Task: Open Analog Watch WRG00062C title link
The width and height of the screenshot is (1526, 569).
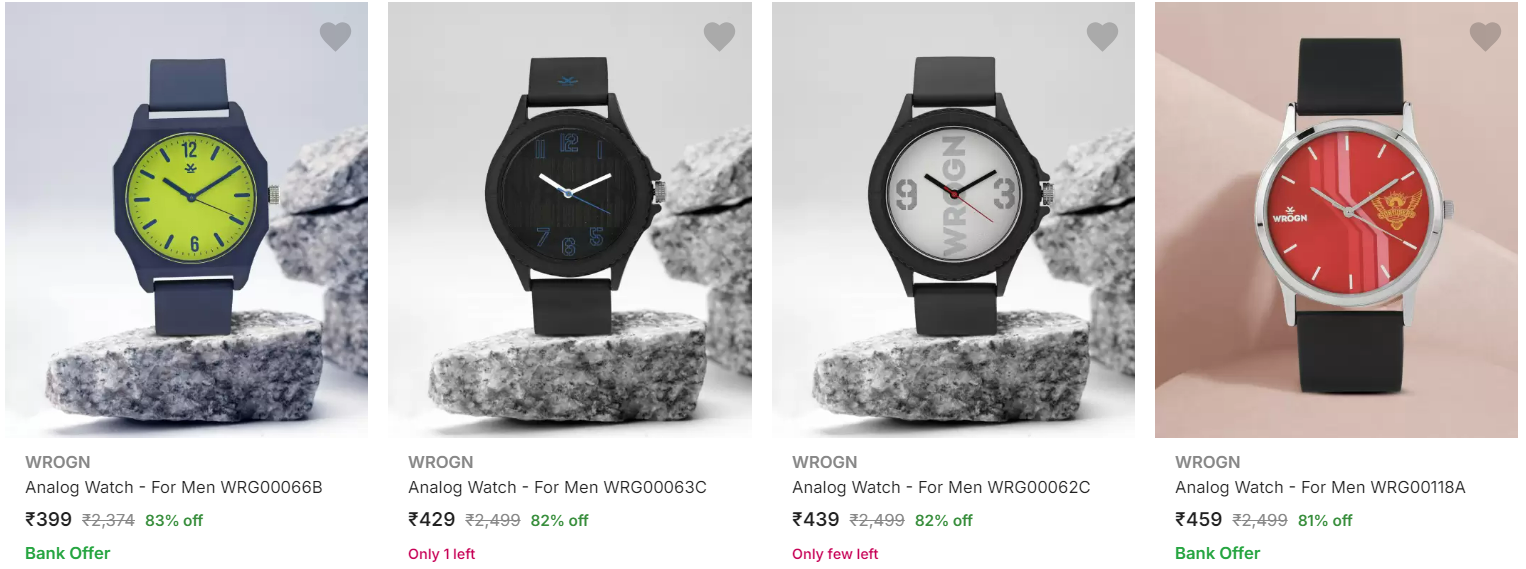Action: coord(941,488)
